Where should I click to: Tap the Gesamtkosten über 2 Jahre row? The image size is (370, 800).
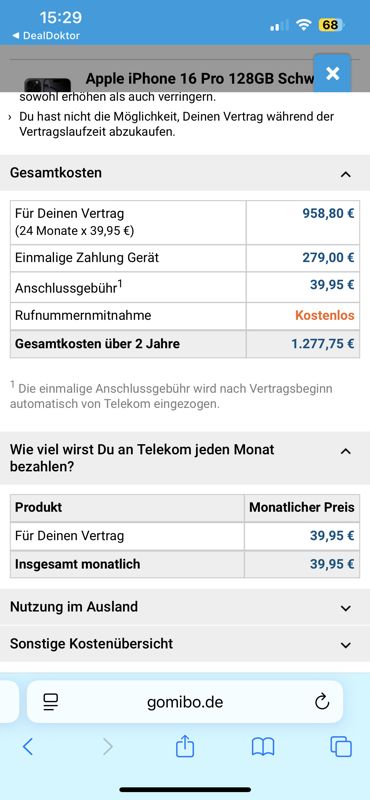tap(184, 344)
